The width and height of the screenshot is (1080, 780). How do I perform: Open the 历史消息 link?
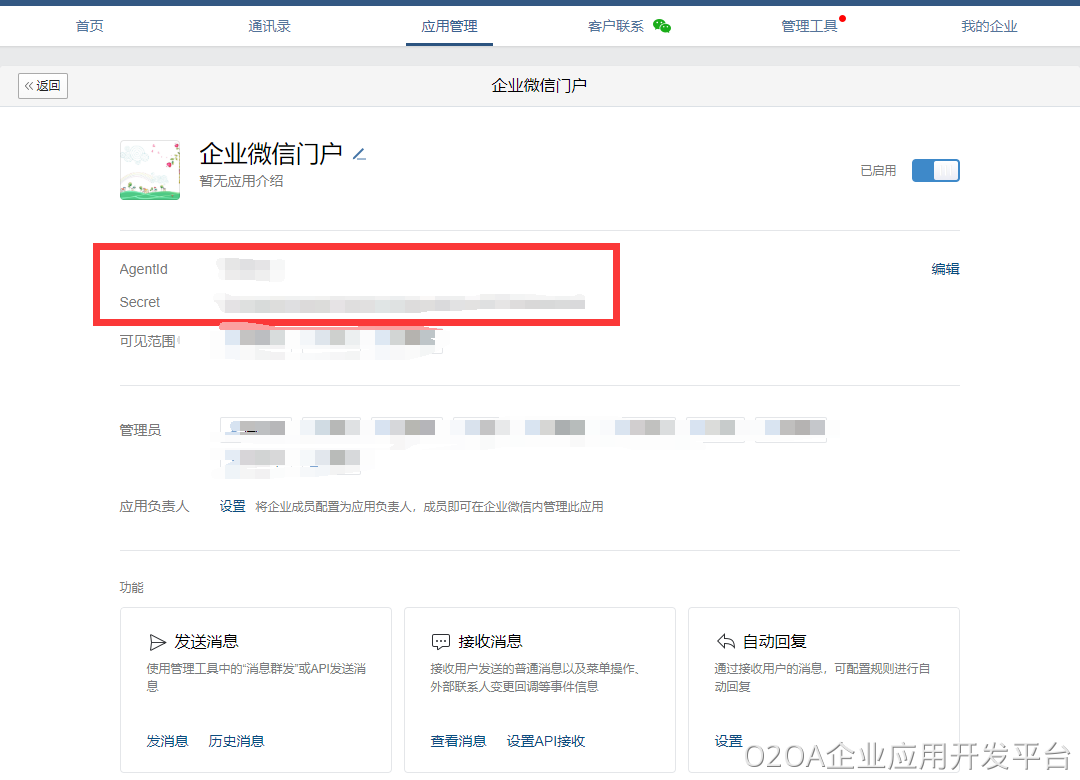(236, 741)
